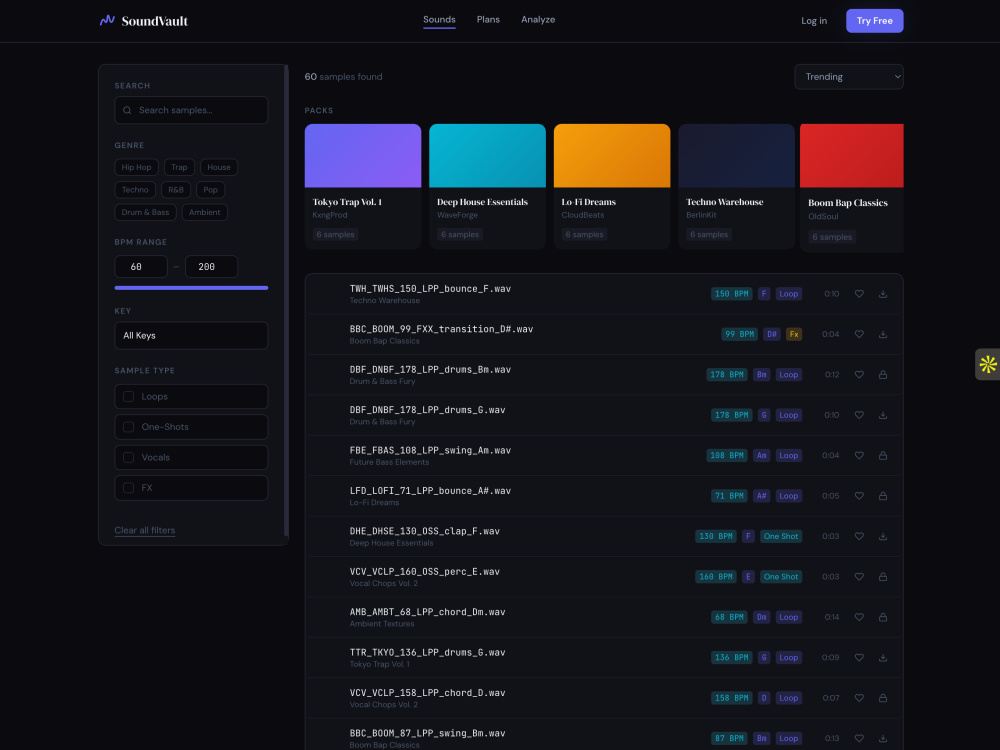1000x750 pixels.
Task: Like FBE_FBAS_108_LPP_swing_Am.wav
Action: click(859, 455)
